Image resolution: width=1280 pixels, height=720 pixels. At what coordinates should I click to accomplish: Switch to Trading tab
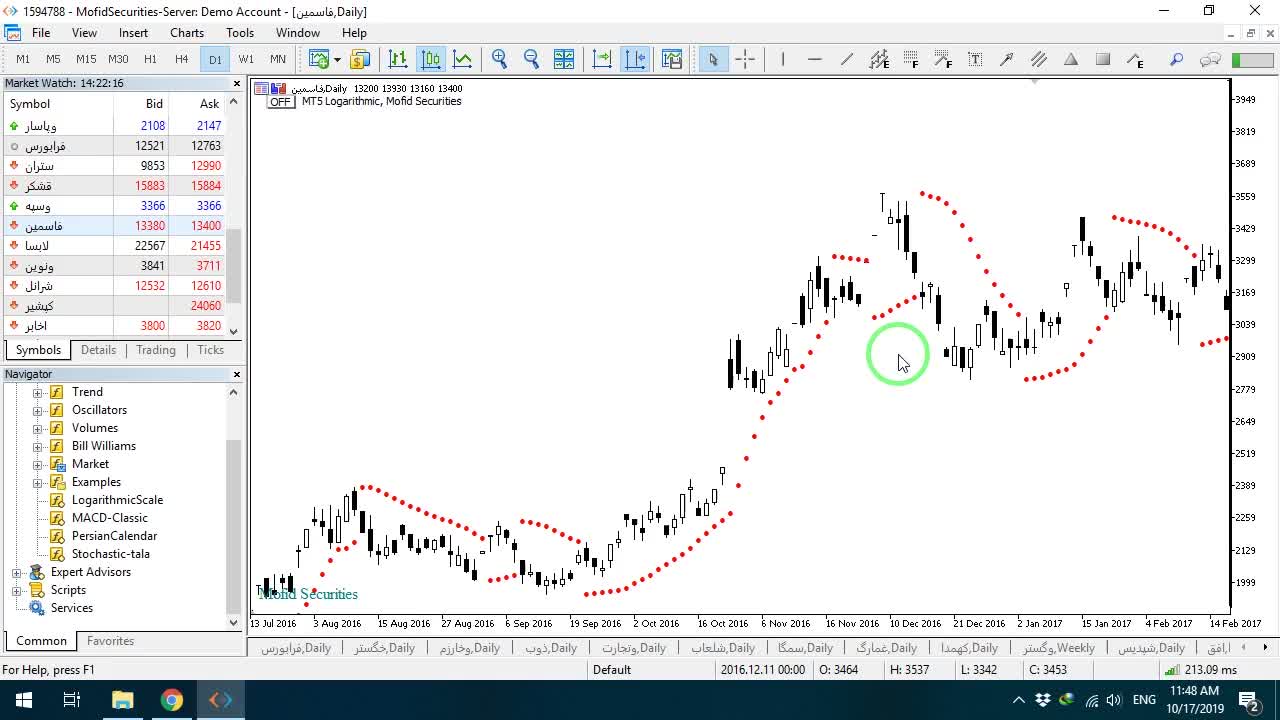coord(156,350)
